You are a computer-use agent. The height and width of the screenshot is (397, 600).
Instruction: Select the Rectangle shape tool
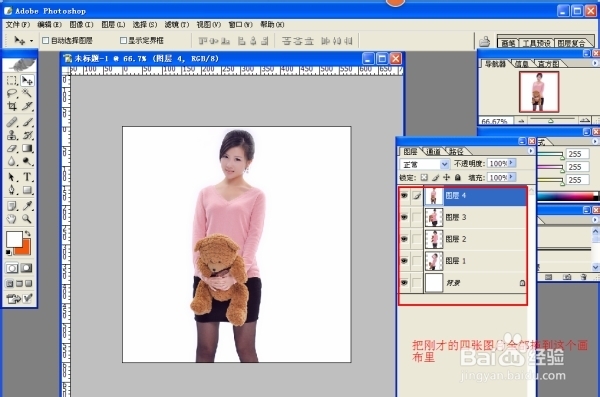tap(27, 190)
